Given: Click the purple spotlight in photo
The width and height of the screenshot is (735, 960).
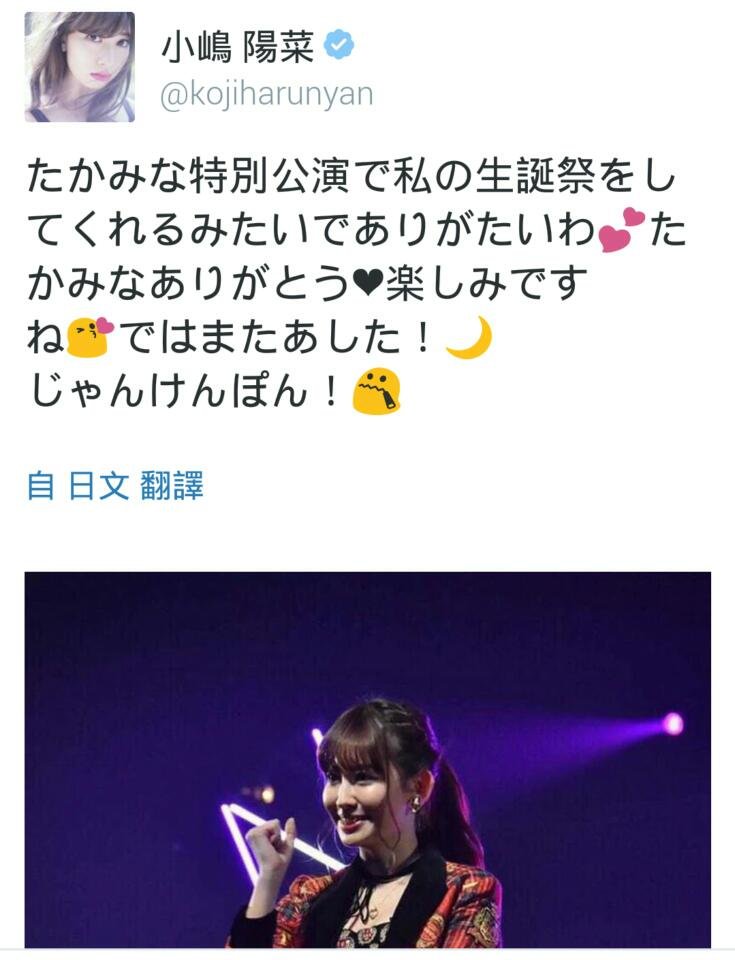Looking at the screenshot, I should pos(673,723).
